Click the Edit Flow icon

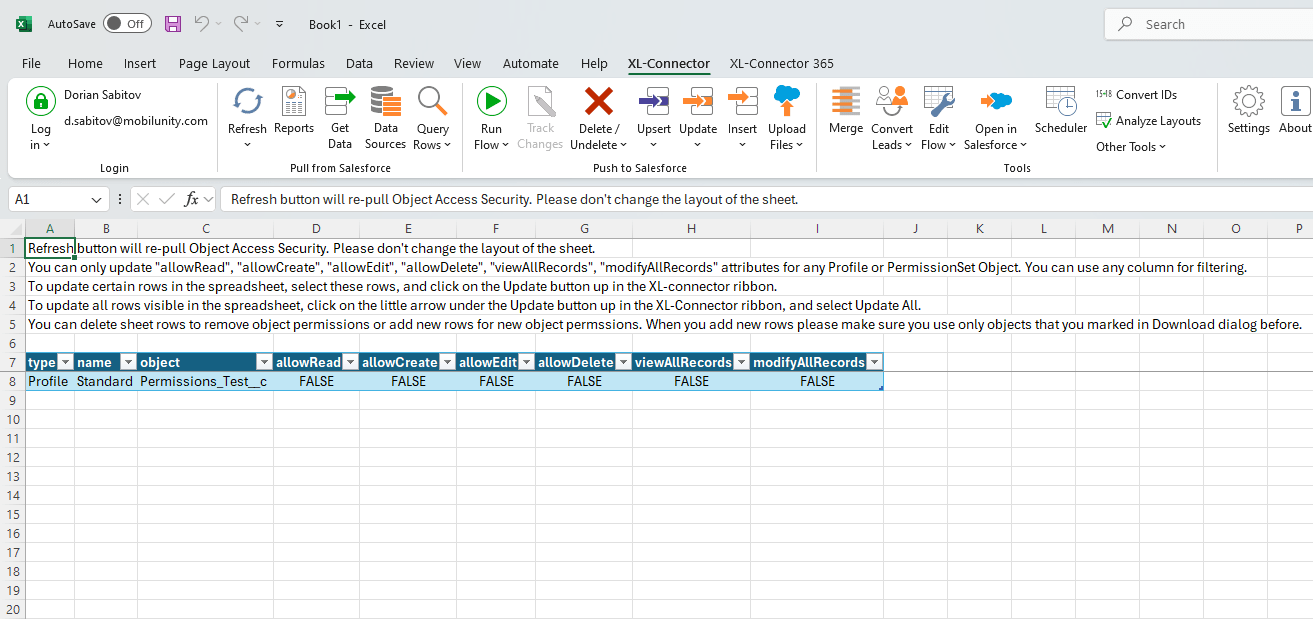pyautogui.click(x=938, y=101)
